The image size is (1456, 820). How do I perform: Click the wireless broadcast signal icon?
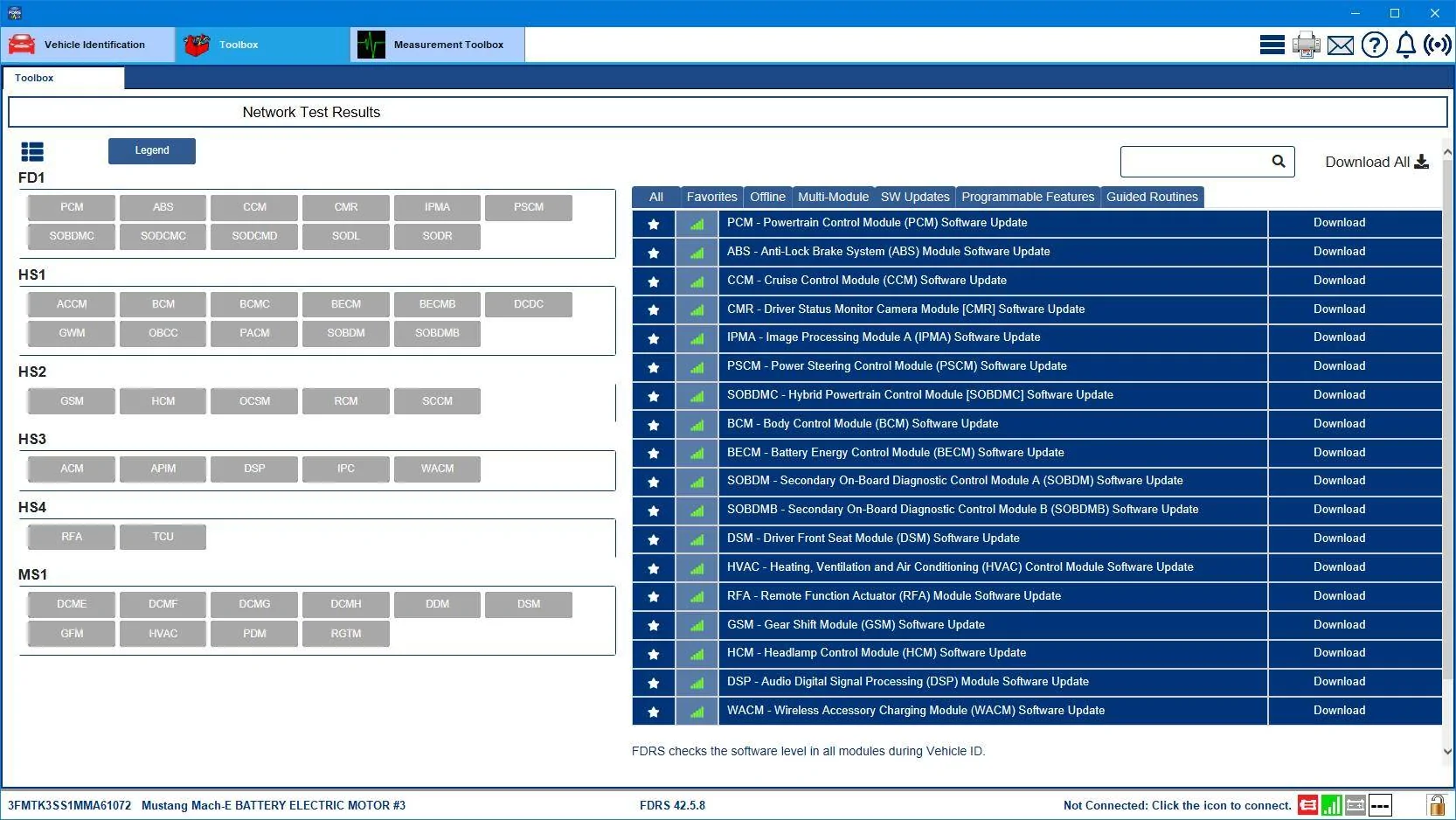(x=1438, y=45)
